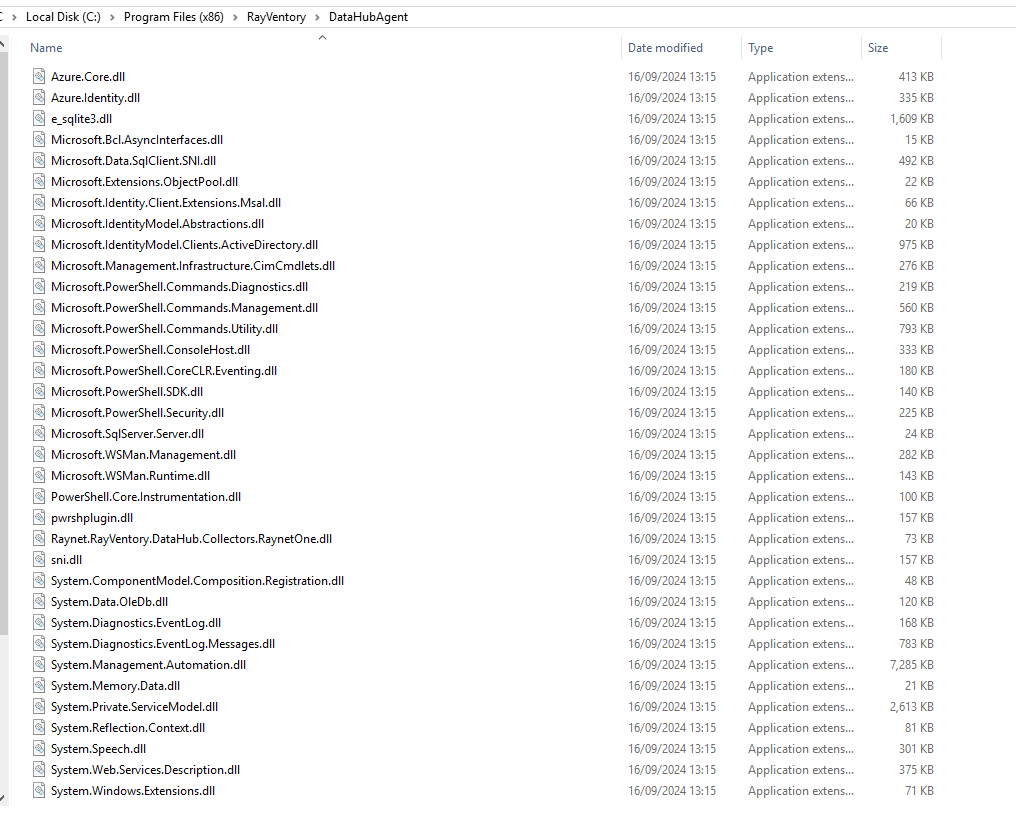This screenshot has width=1016, height=826.
Task: Sort files by Date modified column header
Action: click(x=665, y=48)
